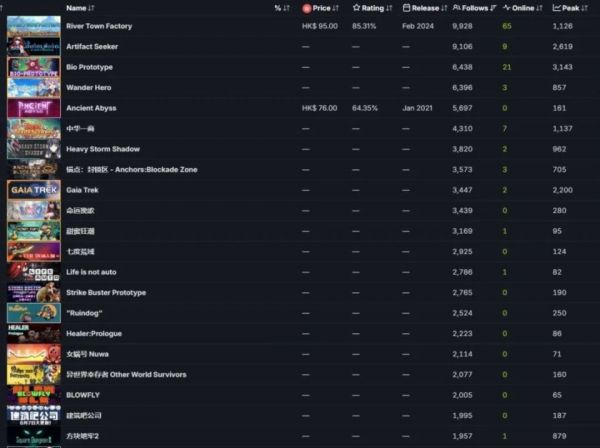The height and width of the screenshot is (448, 600).
Task: Open the BLOWFLY game thumbnail image
Action: point(33,395)
